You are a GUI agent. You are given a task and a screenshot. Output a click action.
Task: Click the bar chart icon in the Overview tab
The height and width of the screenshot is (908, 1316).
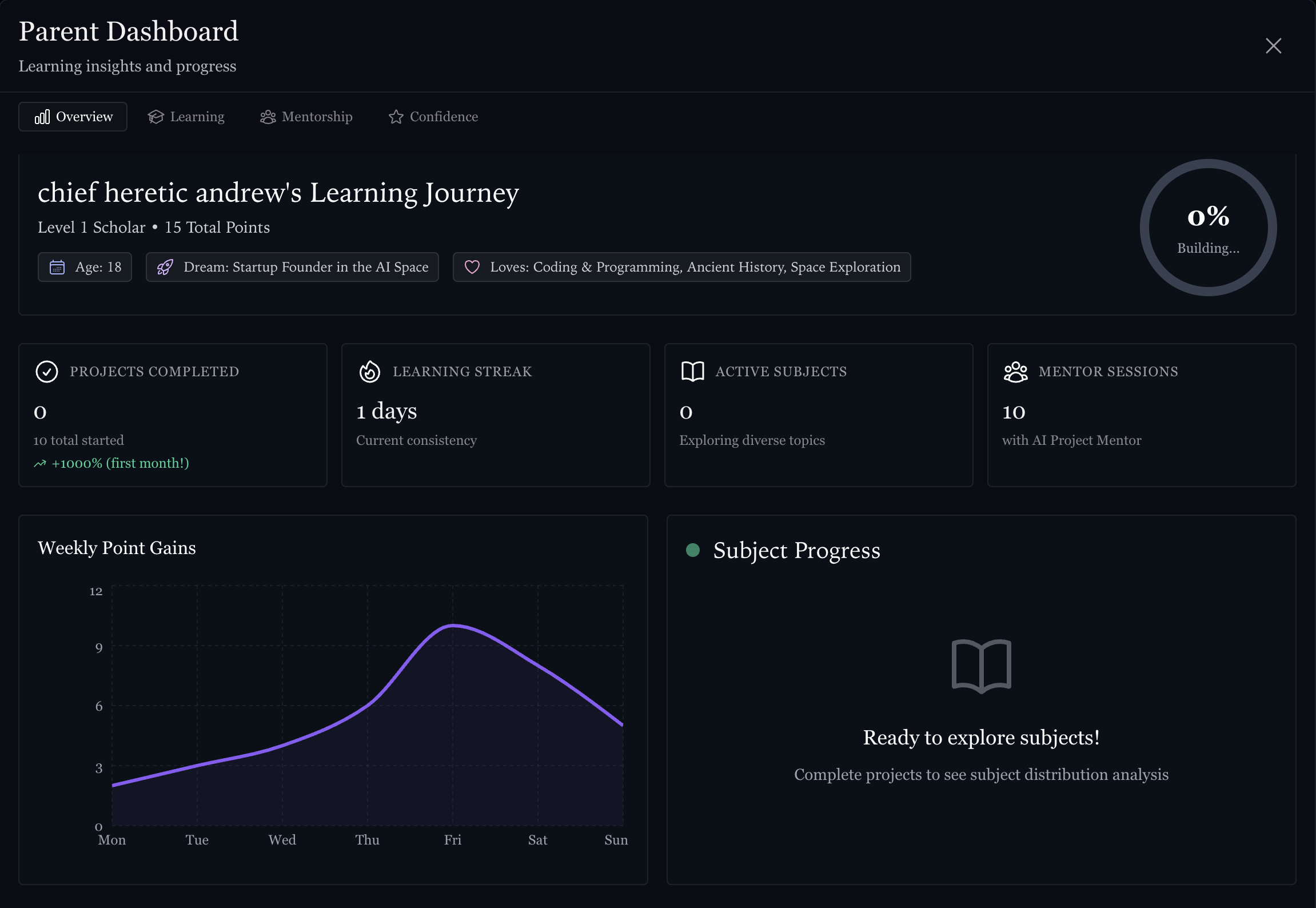click(x=43, y=117)
